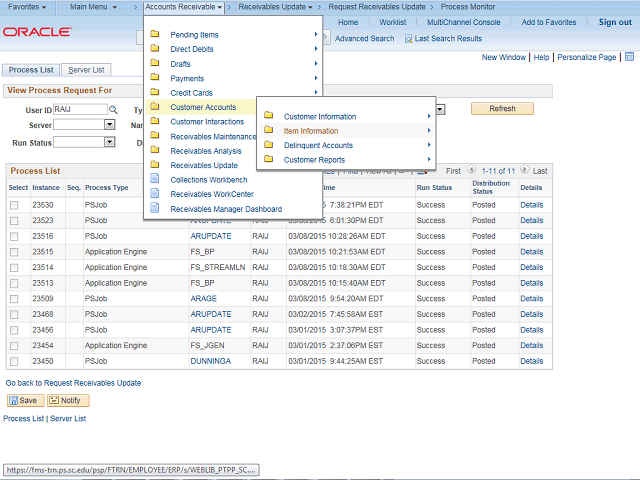
Task: Open the Run Status dropdown
Action: click(109, 142)
